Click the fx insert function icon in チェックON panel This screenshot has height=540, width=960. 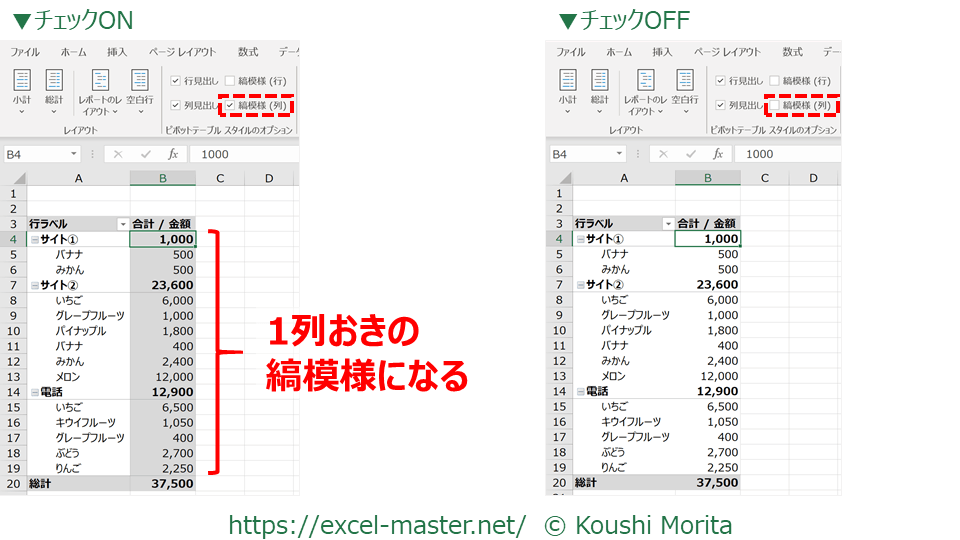(172, 154)
